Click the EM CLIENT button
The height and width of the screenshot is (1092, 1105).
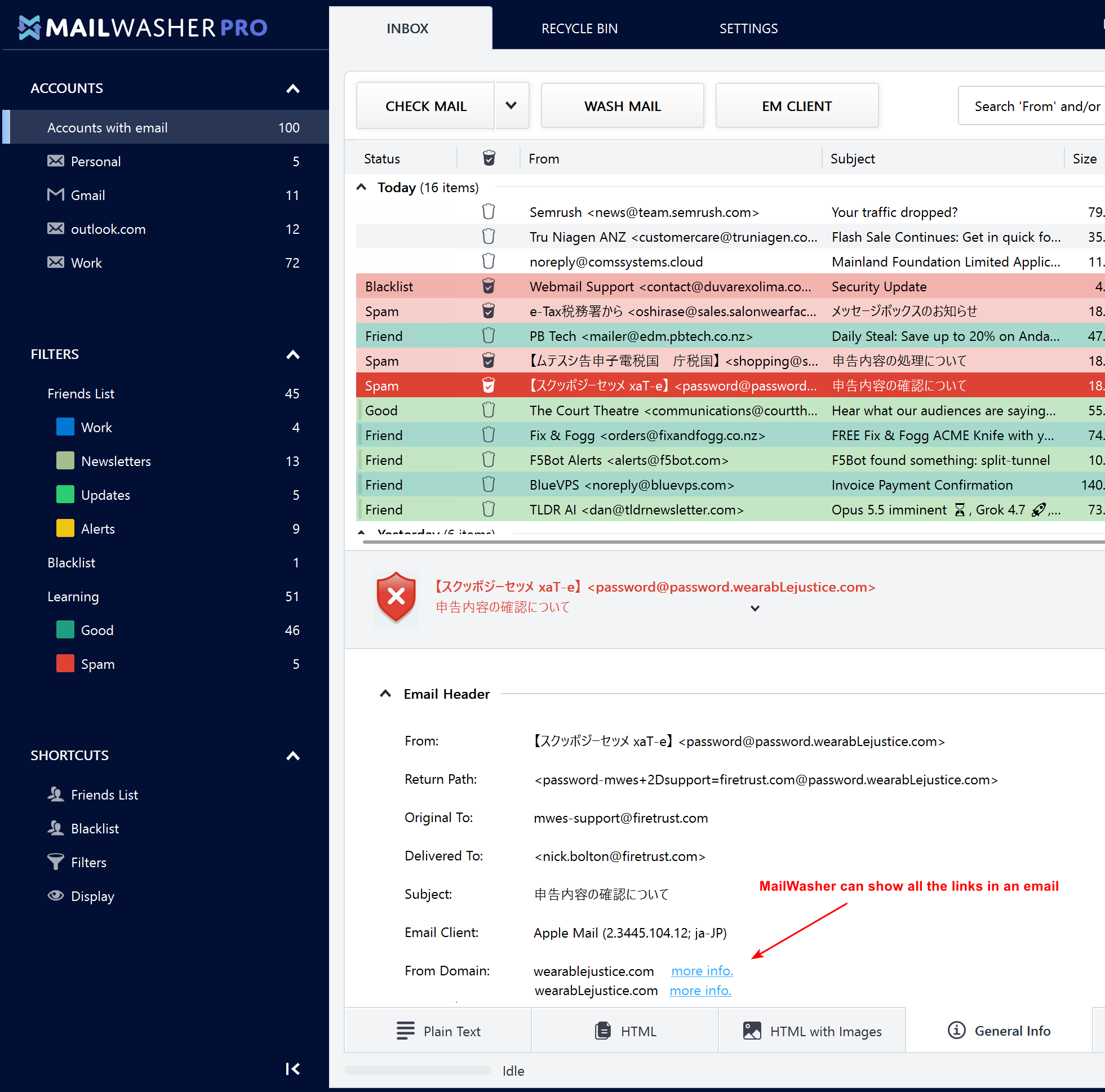click(797, 106)
